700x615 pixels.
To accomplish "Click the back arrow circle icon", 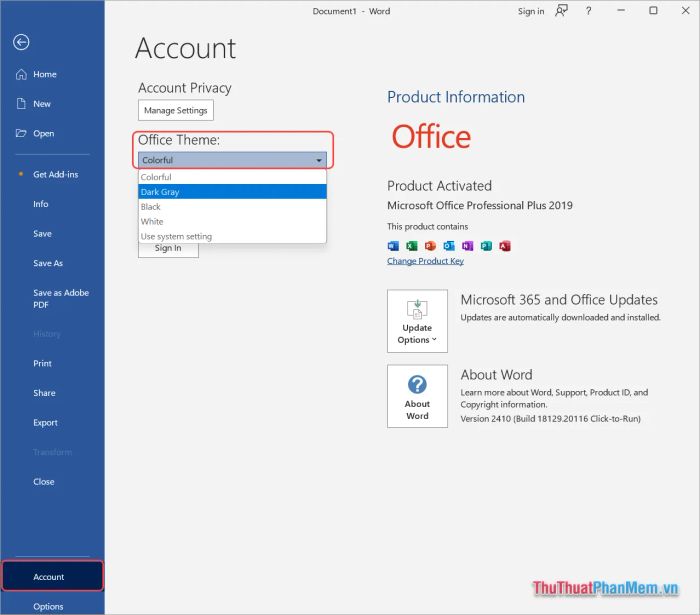I will [21, 42].
